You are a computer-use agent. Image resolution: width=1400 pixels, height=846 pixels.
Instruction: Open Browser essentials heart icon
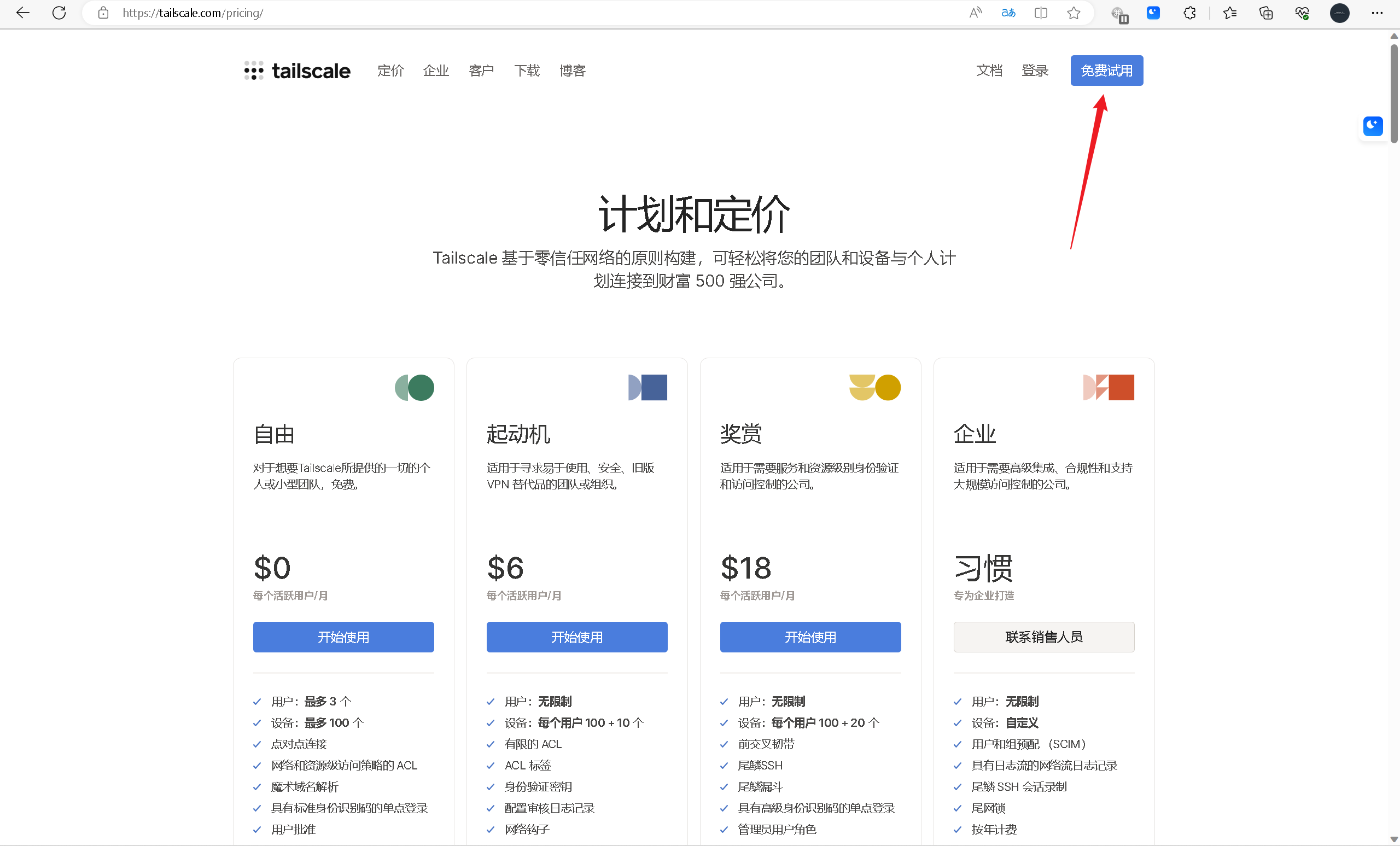click(1302, 13)
